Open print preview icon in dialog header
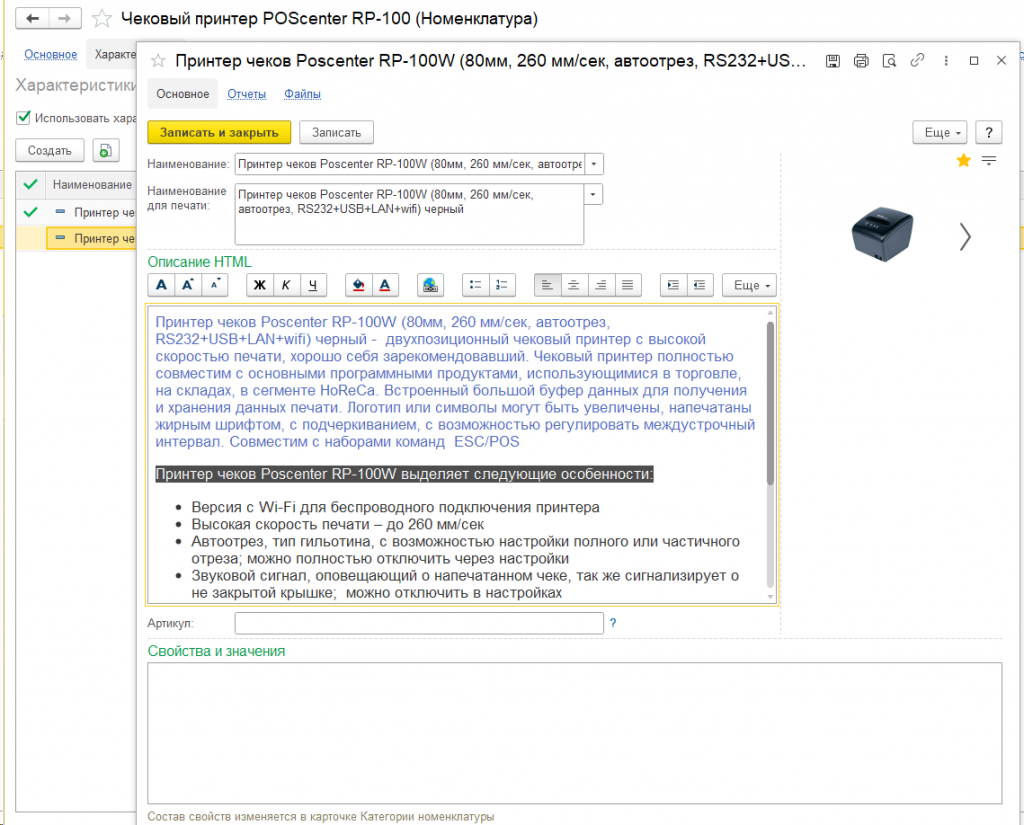The image size is (1024, 825). [x=889, y=61]
